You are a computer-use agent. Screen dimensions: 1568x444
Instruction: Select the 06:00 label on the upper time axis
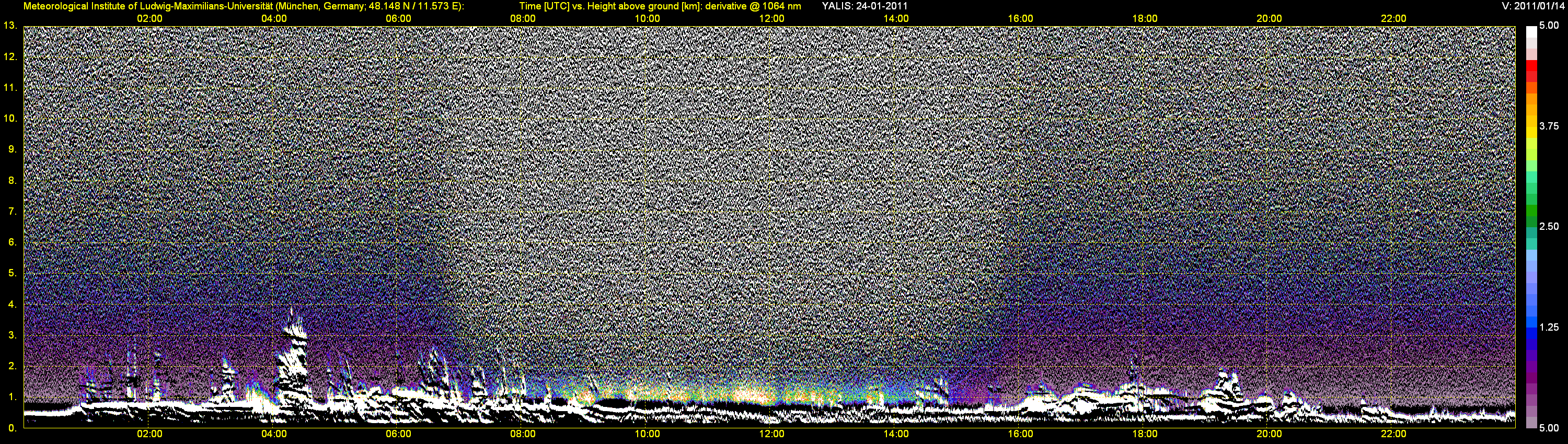click(398, 19)
